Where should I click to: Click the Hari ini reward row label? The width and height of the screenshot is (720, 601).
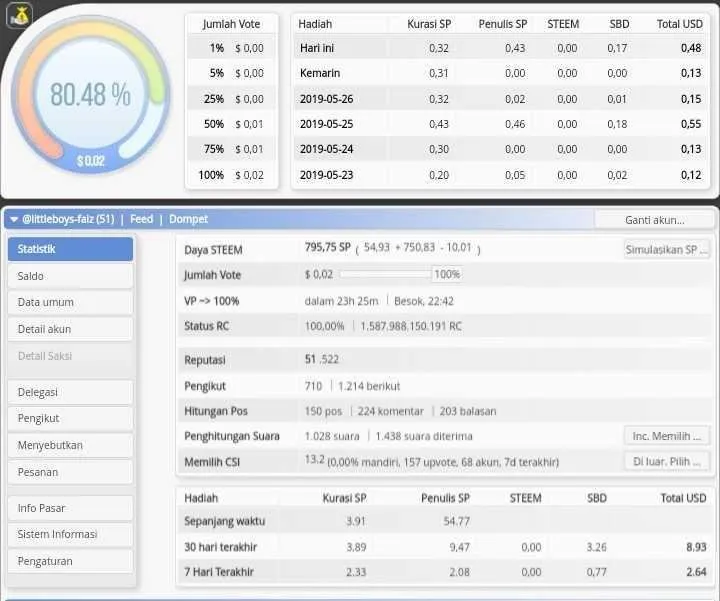(317, 48)
